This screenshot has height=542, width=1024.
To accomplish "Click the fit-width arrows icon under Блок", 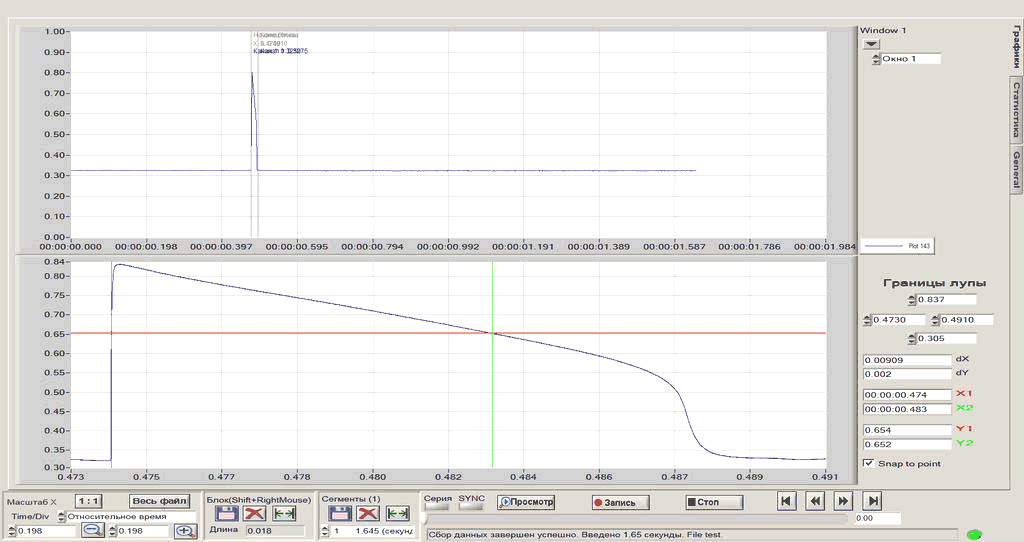I will coord(284,514).
